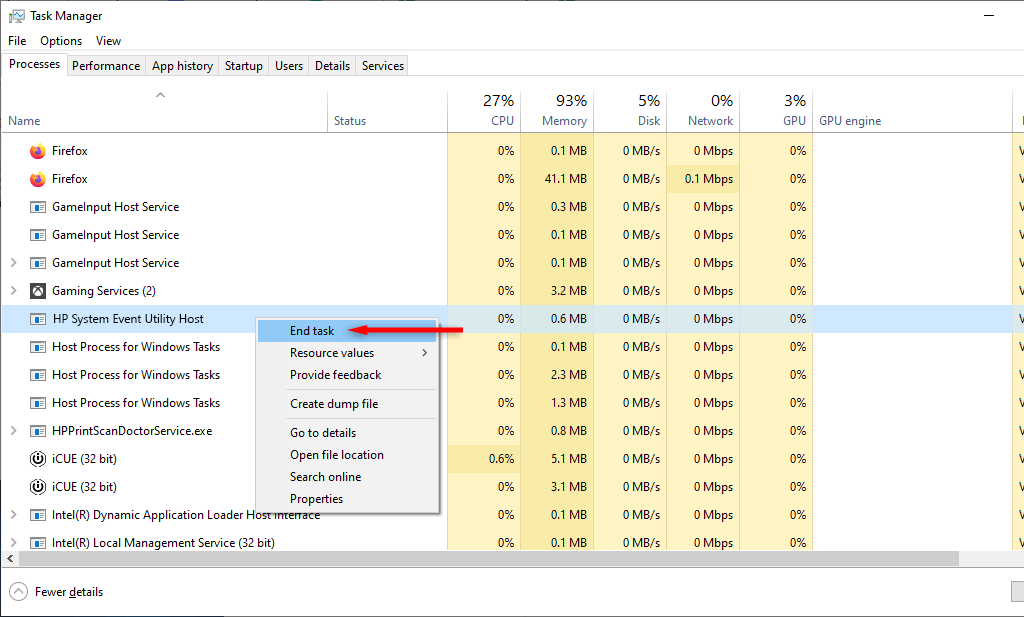Click the HP System Event Utility Host icon
The width and height of the screenshot is (1024, 617).
37,319
